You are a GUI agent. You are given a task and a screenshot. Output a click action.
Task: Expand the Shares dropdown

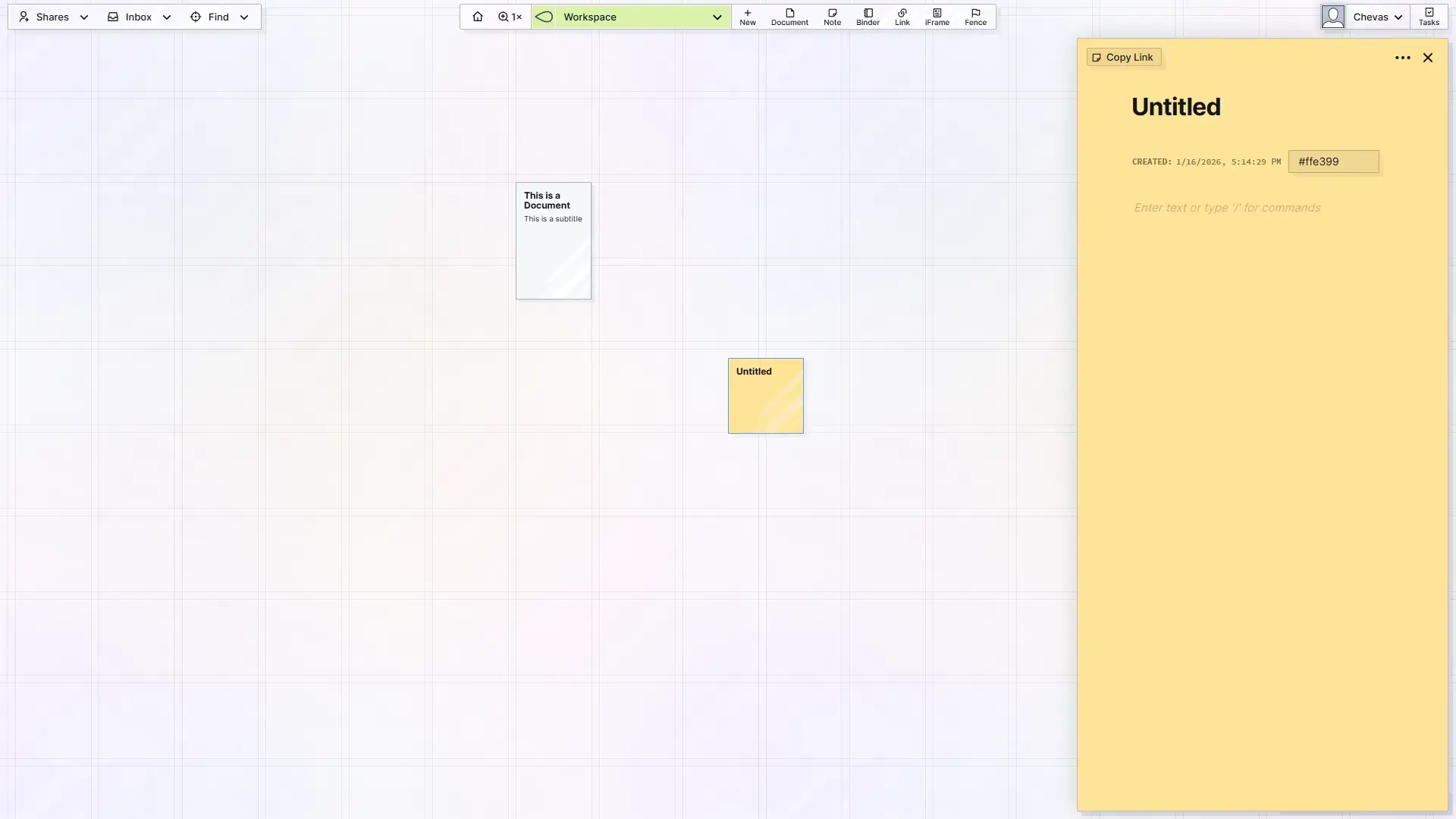click(x=83, y=17)
